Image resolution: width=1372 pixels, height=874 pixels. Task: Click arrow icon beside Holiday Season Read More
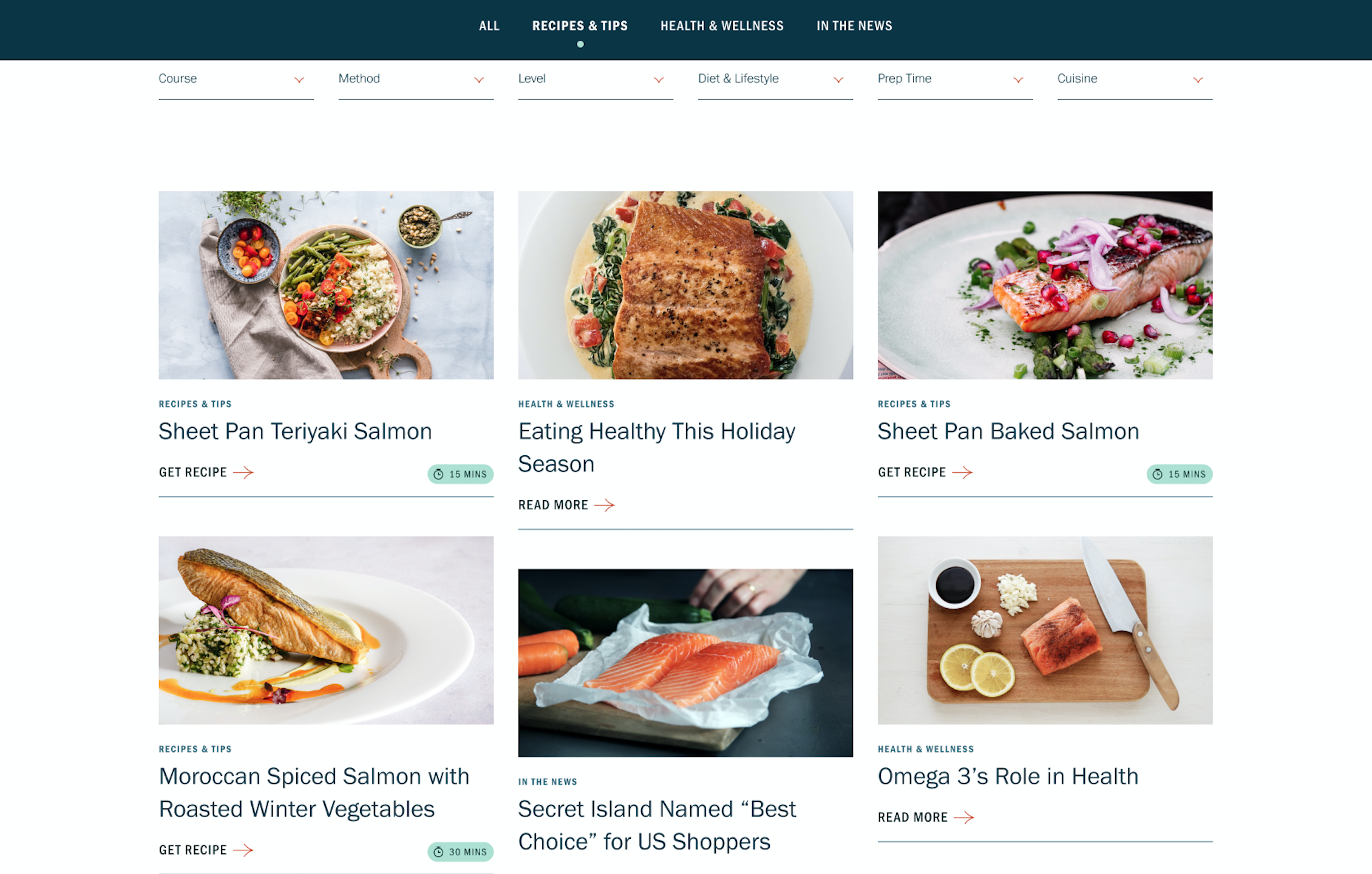click(605, 505)
